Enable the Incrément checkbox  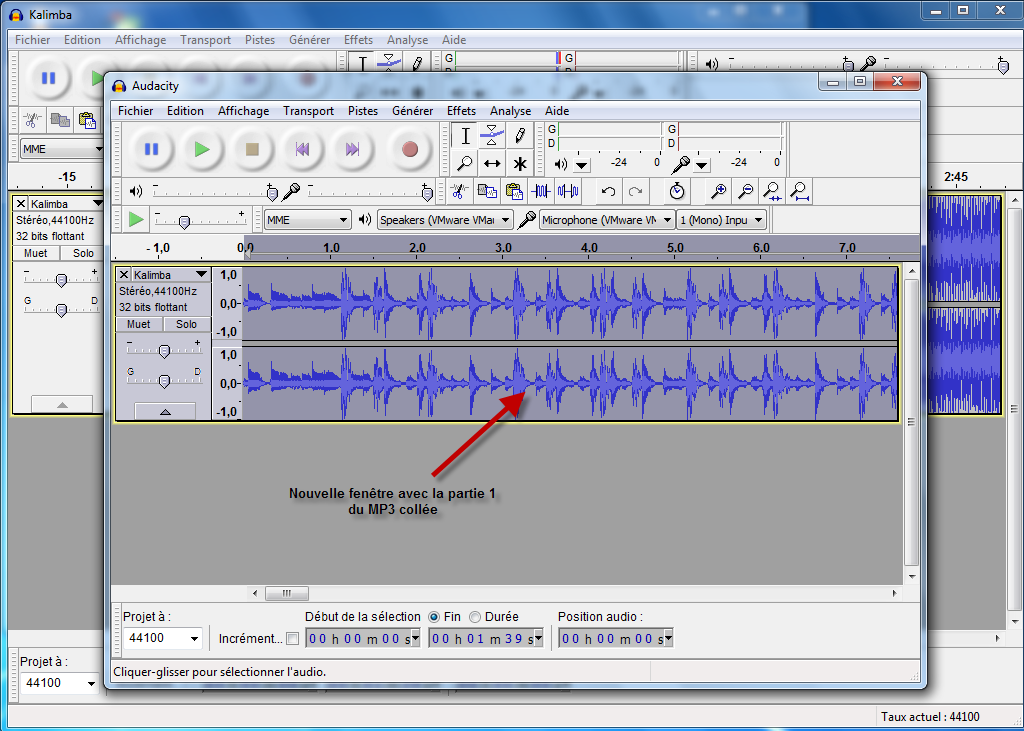point(292,639)
